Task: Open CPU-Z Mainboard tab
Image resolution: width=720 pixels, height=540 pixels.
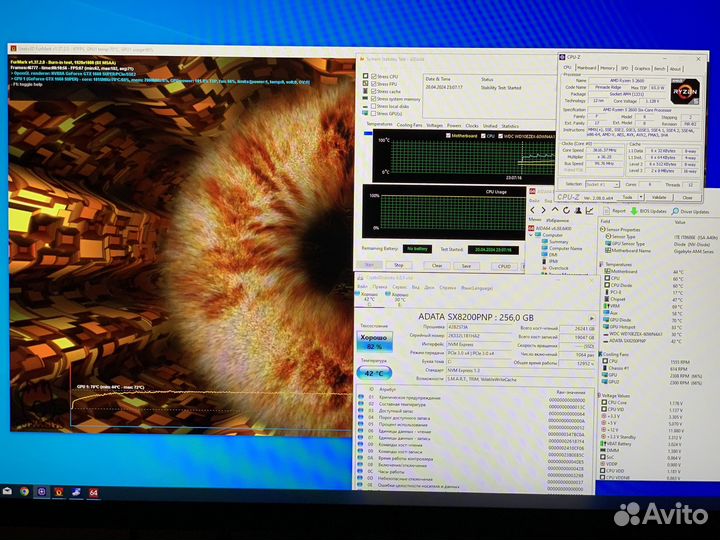Action: tap(586, 68)
